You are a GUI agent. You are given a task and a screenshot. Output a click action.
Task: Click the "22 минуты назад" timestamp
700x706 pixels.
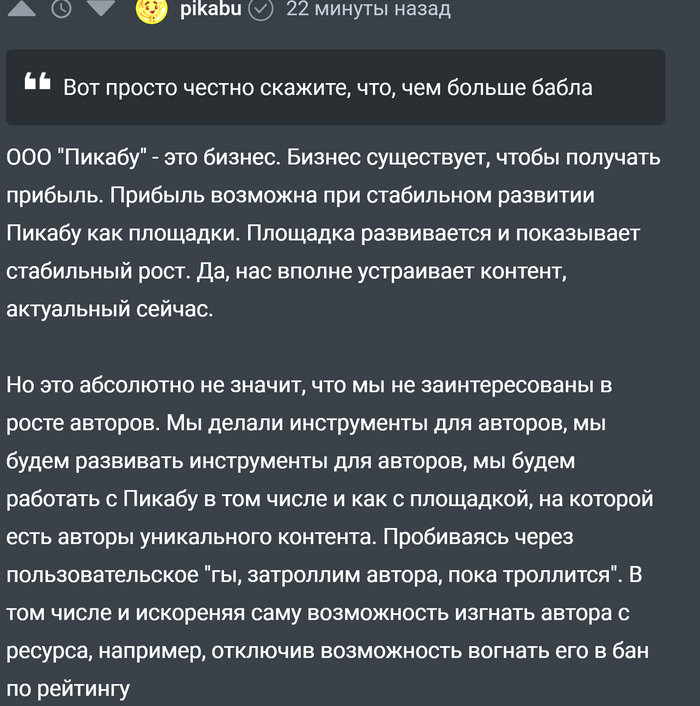click(x=368, y=9)
